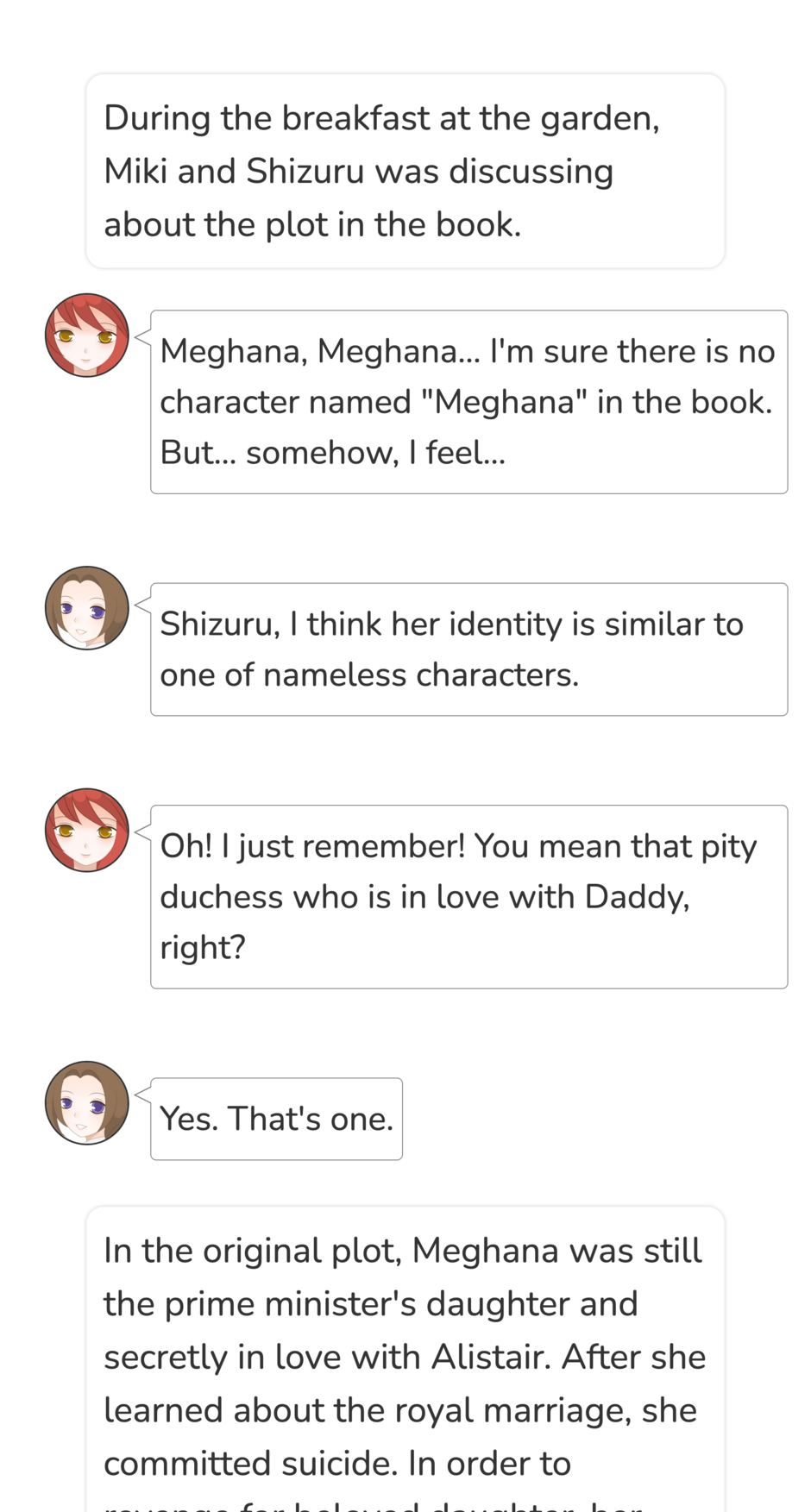
Task: Select the red-haired avatar next to "Oh! I just remember!"
Action: pos(87,830)
